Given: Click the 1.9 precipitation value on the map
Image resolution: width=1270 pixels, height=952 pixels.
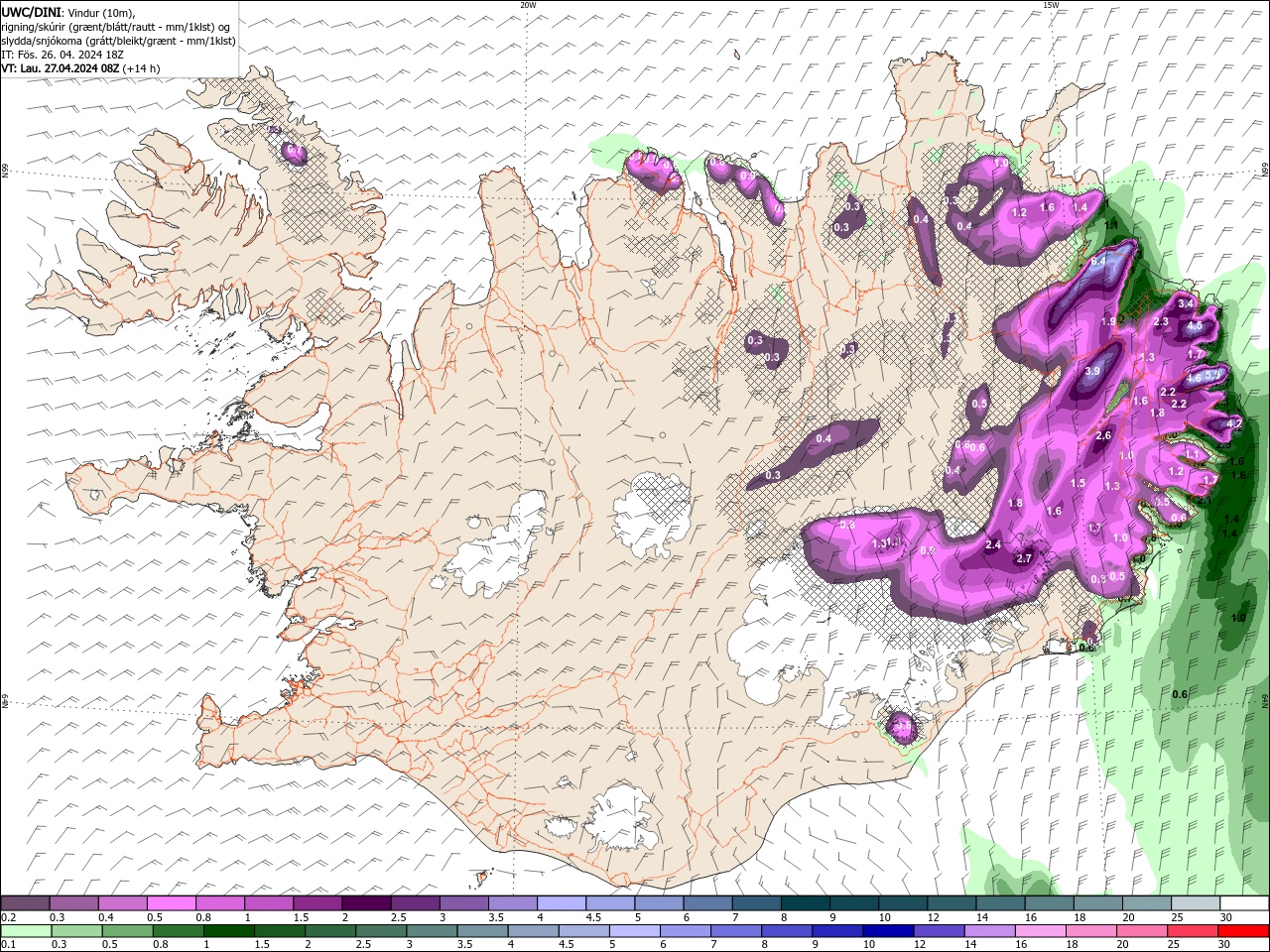Looking at the screenshot, I should tap(1108, 321).
